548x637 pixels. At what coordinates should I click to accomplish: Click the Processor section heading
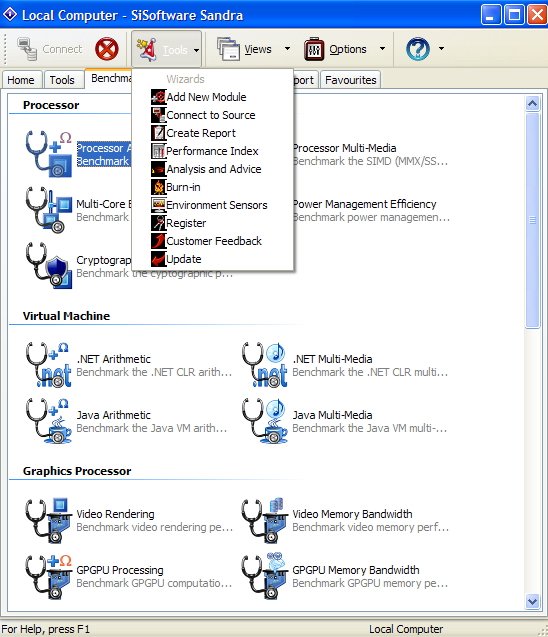pyautogui.click(x=51, y=105)
